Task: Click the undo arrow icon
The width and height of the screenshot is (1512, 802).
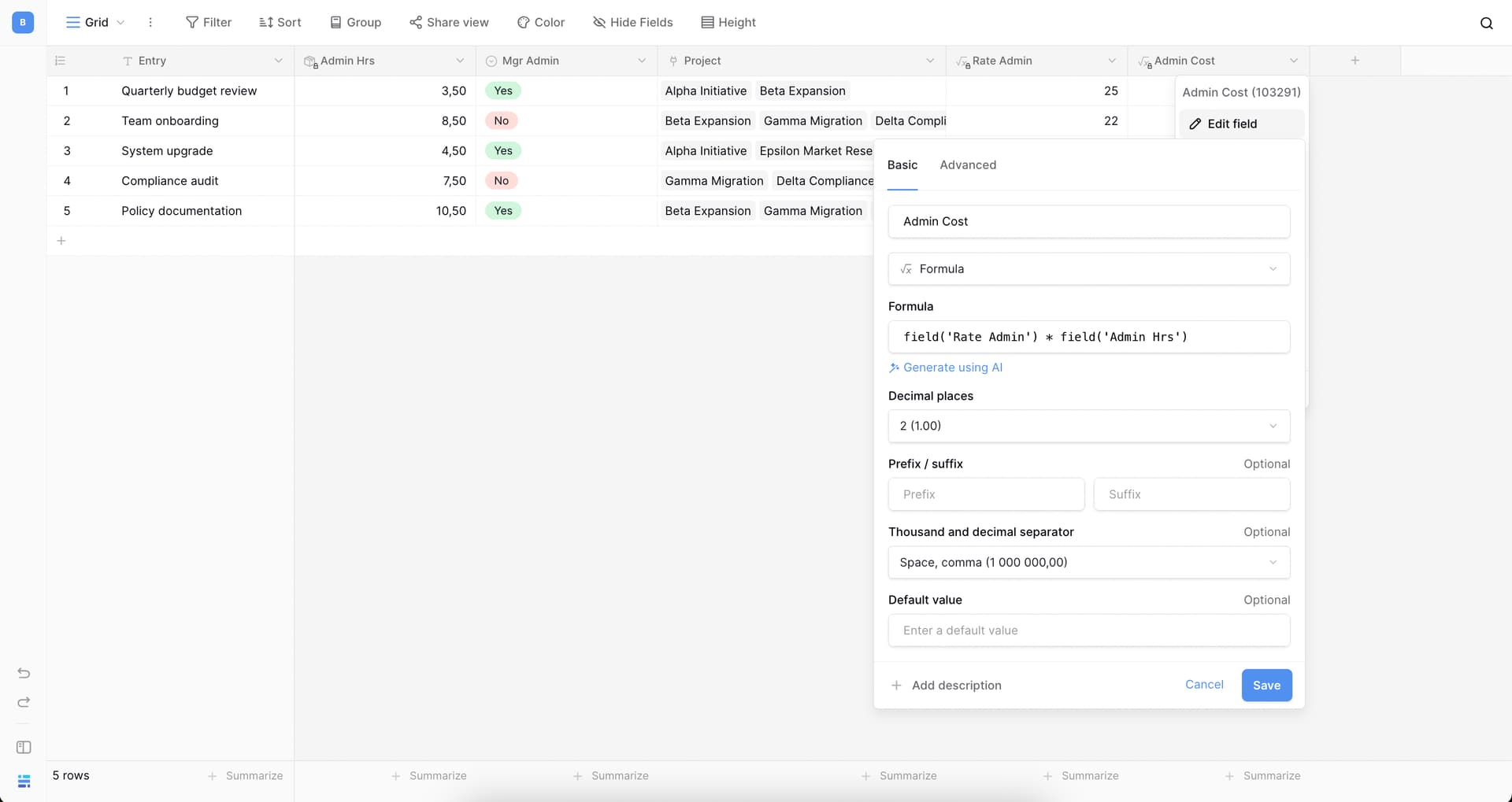Action: (24, 673)
